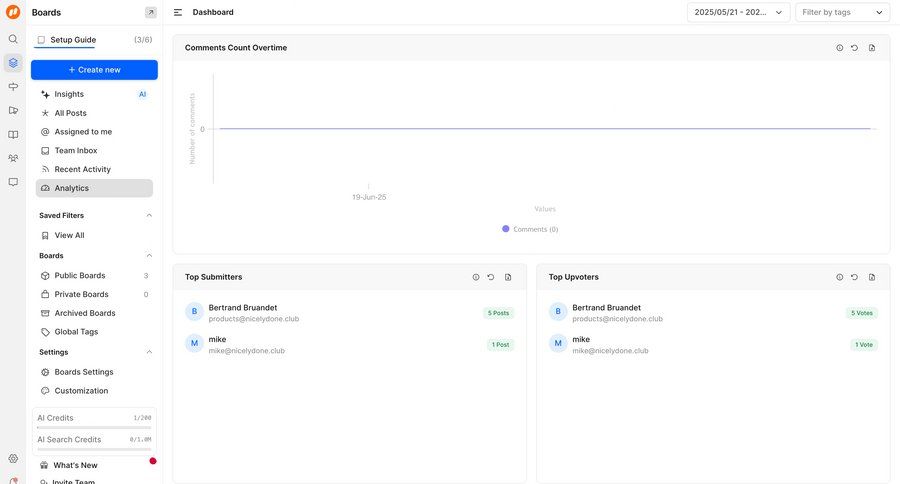Click the 1 Vote badge
Screen dimensions: 900x484
(864, 344)
